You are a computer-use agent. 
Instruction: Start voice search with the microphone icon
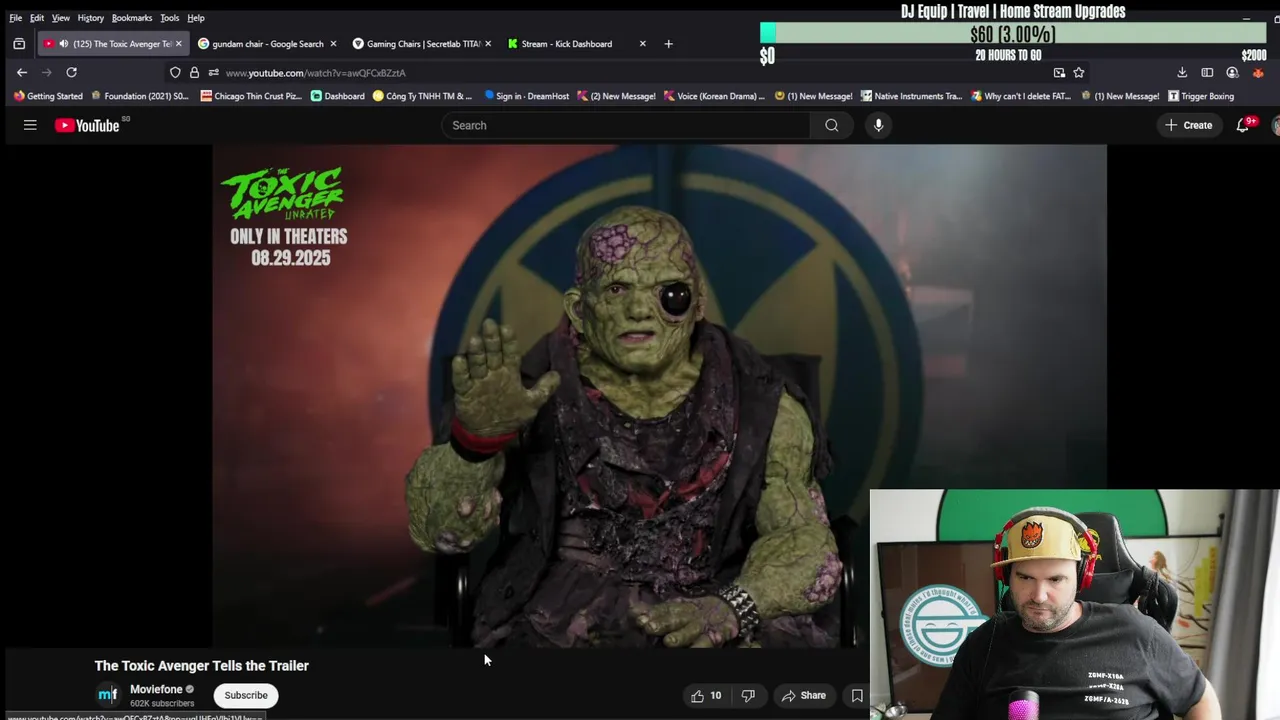click(x=878, y=125)
